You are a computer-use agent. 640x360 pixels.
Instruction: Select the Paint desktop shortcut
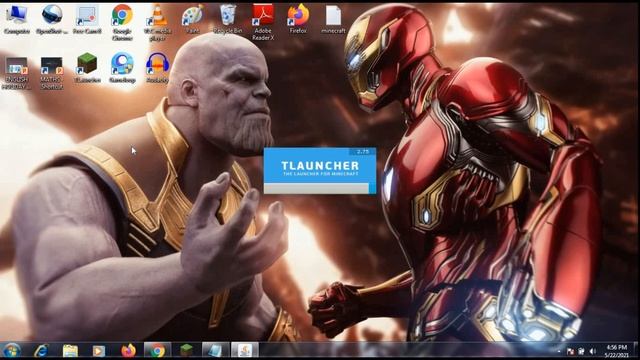[x=192, y=20]
